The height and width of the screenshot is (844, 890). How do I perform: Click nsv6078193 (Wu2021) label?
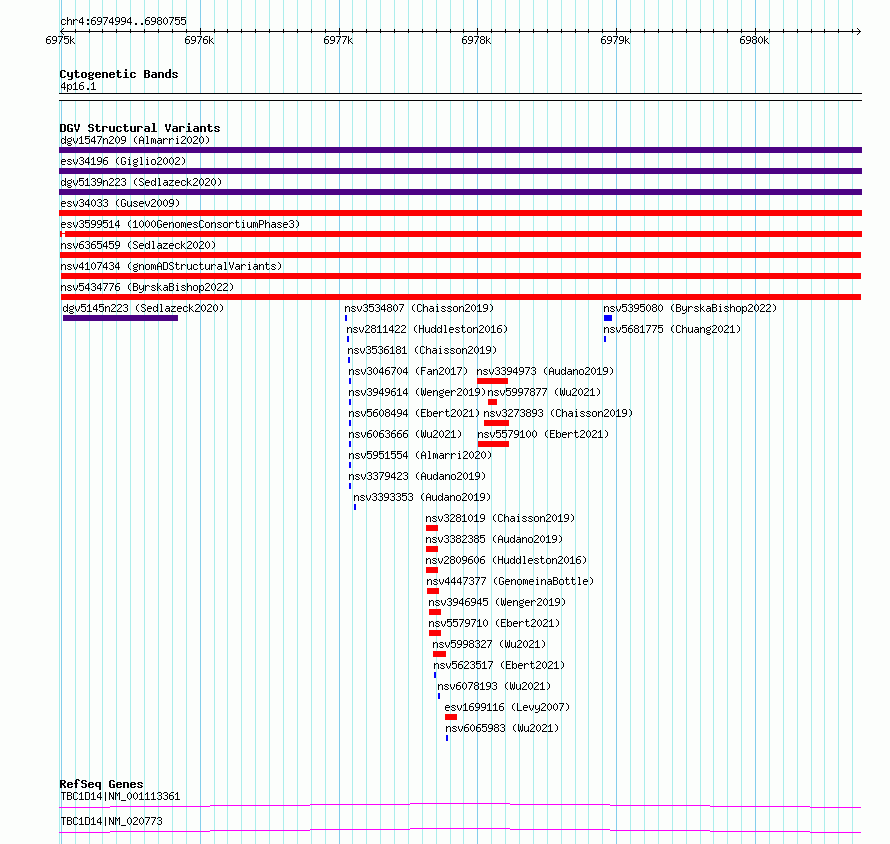tap(494, 686)
